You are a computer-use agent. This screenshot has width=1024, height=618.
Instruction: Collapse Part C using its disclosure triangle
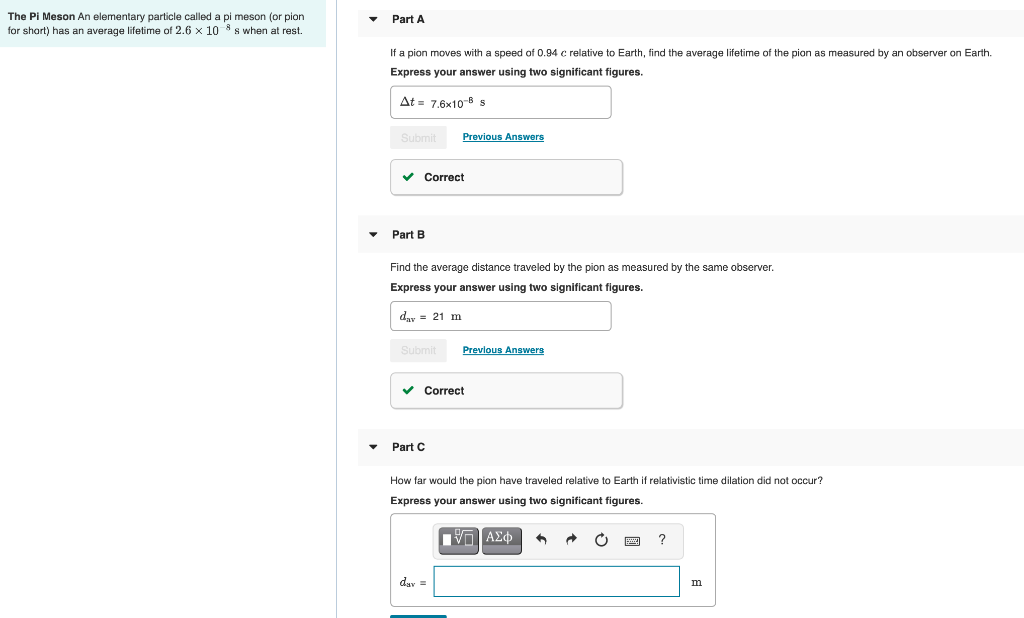pyautogui.click(x=372, y=447)
